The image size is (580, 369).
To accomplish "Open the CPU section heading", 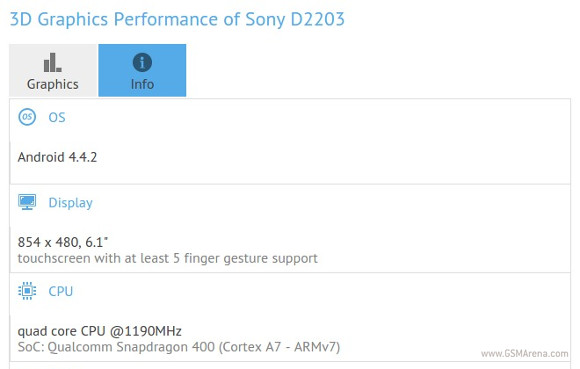I will point(61,291).
